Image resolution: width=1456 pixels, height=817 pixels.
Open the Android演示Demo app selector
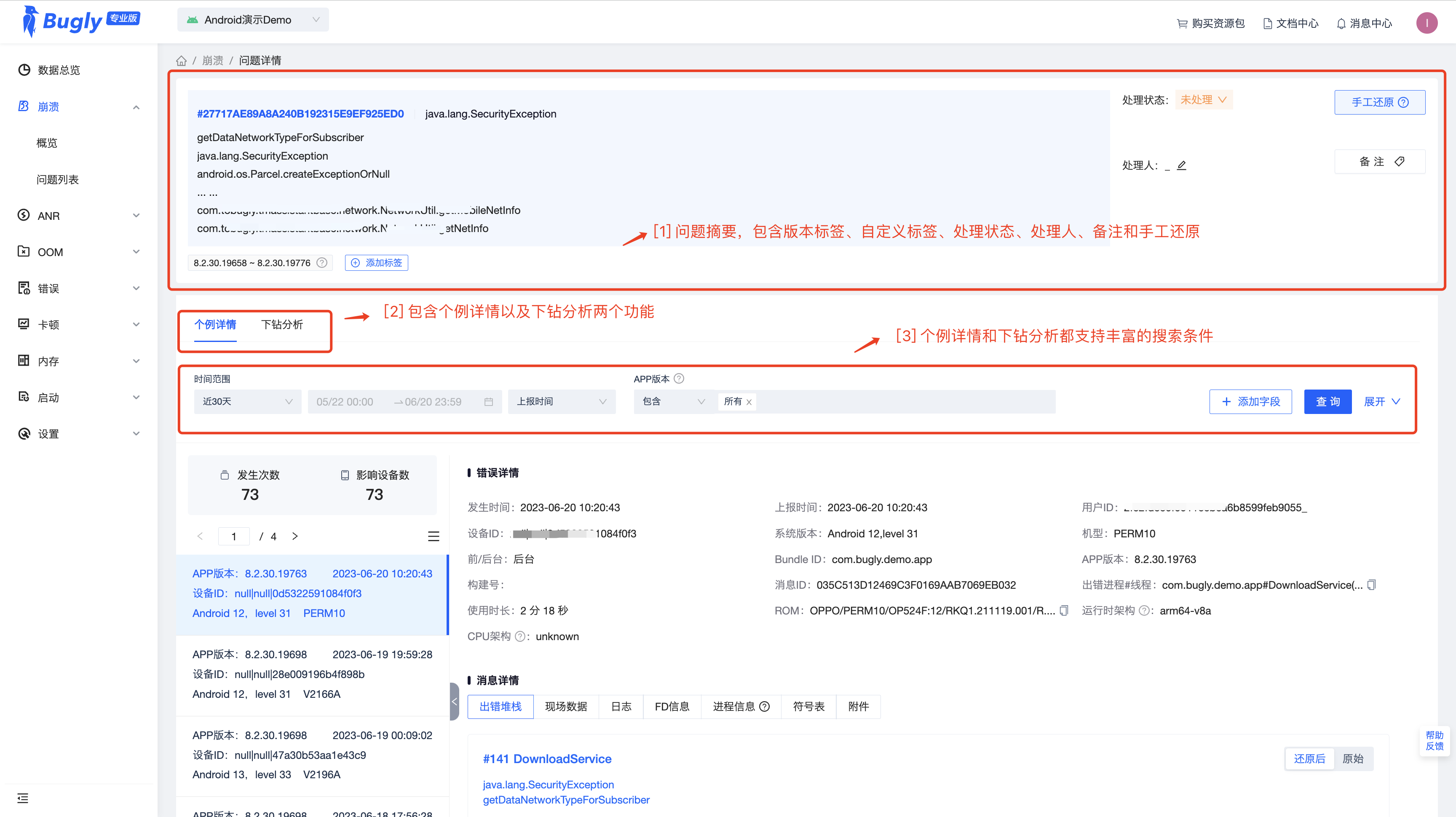253,20
